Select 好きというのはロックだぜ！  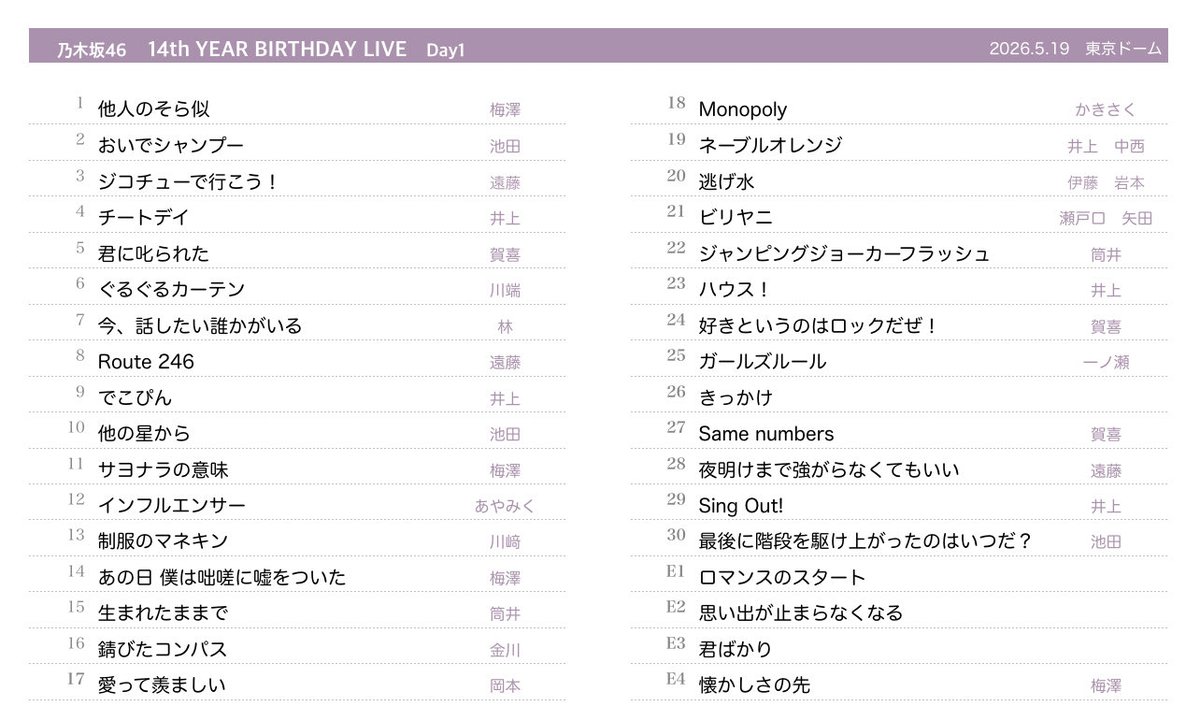click(x=818, y=325)
